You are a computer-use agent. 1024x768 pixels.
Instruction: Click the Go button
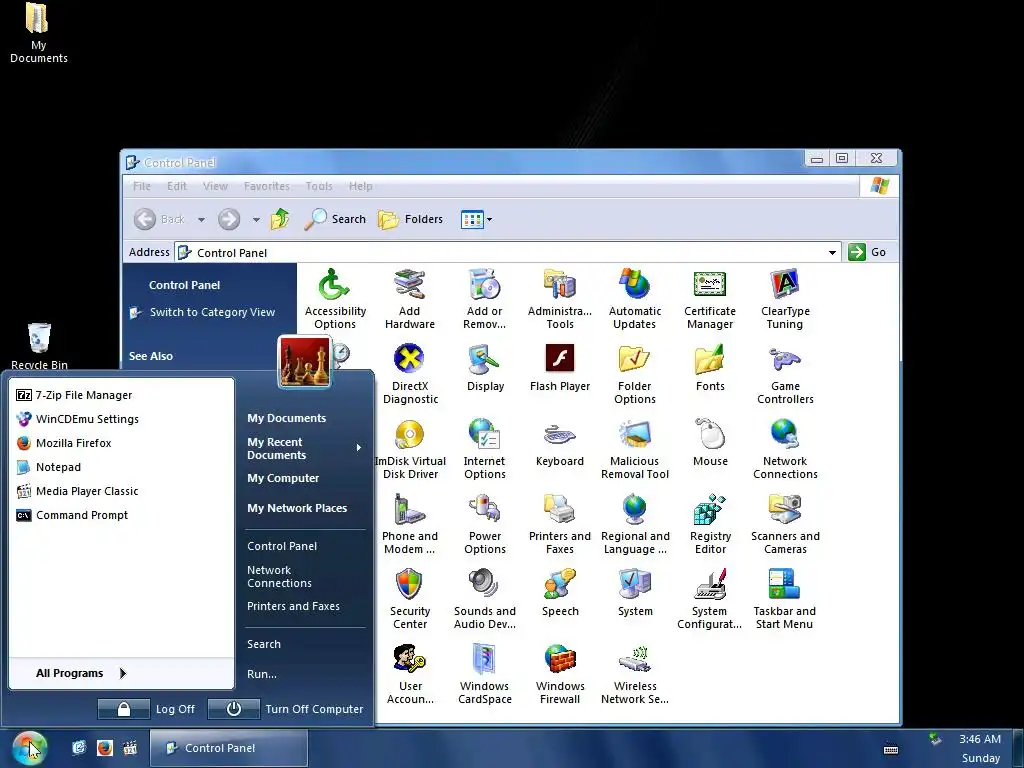867,252
